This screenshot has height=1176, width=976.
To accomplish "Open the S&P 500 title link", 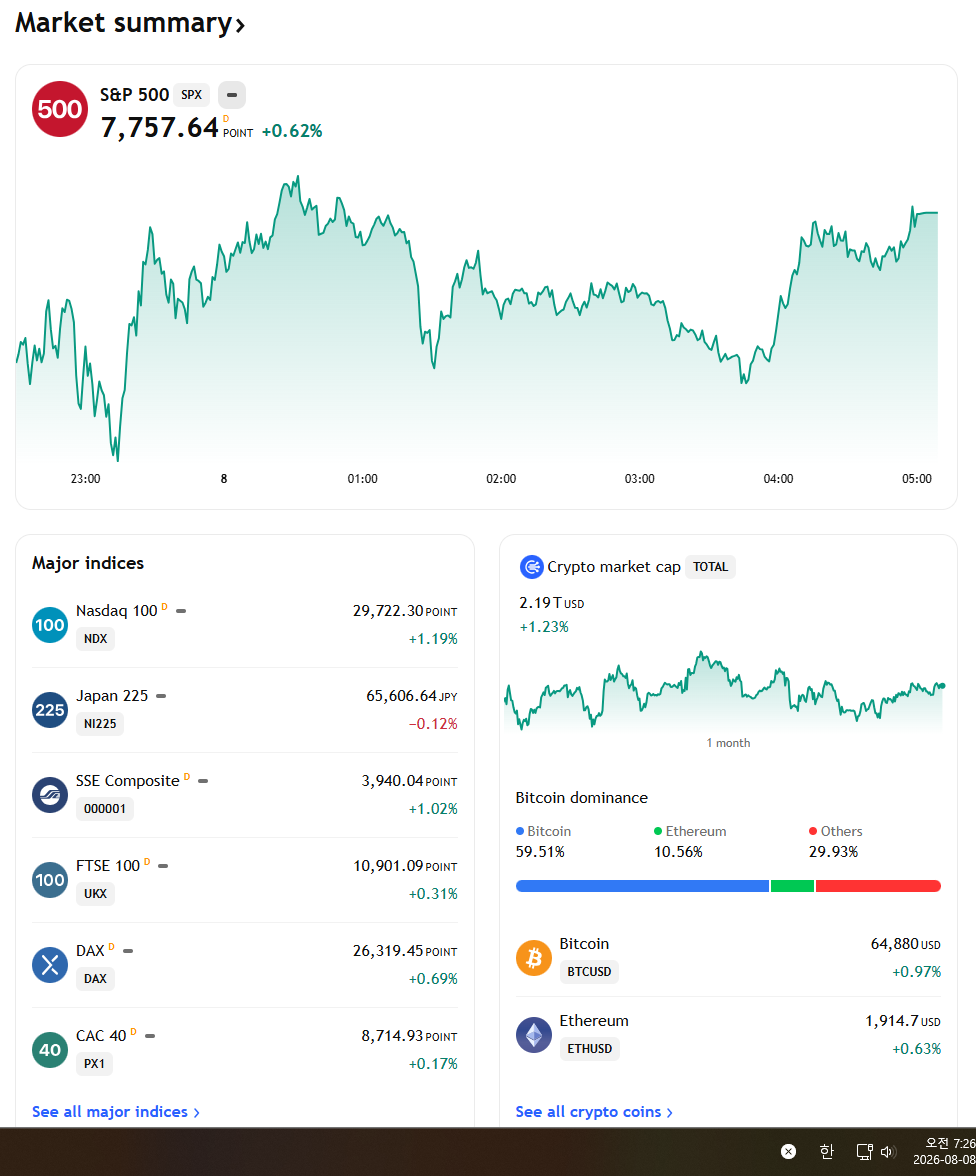I will [x=135, y=94].
